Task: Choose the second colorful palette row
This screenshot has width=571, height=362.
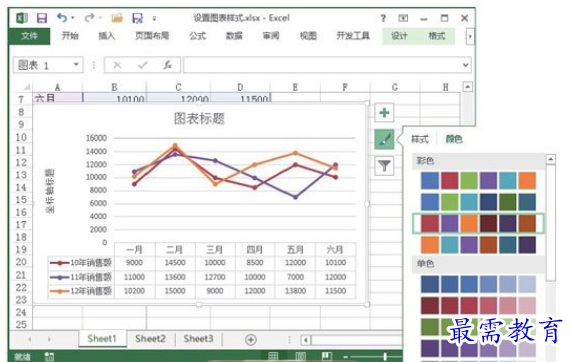Action: pyautogui.click(x=478, y=202)
